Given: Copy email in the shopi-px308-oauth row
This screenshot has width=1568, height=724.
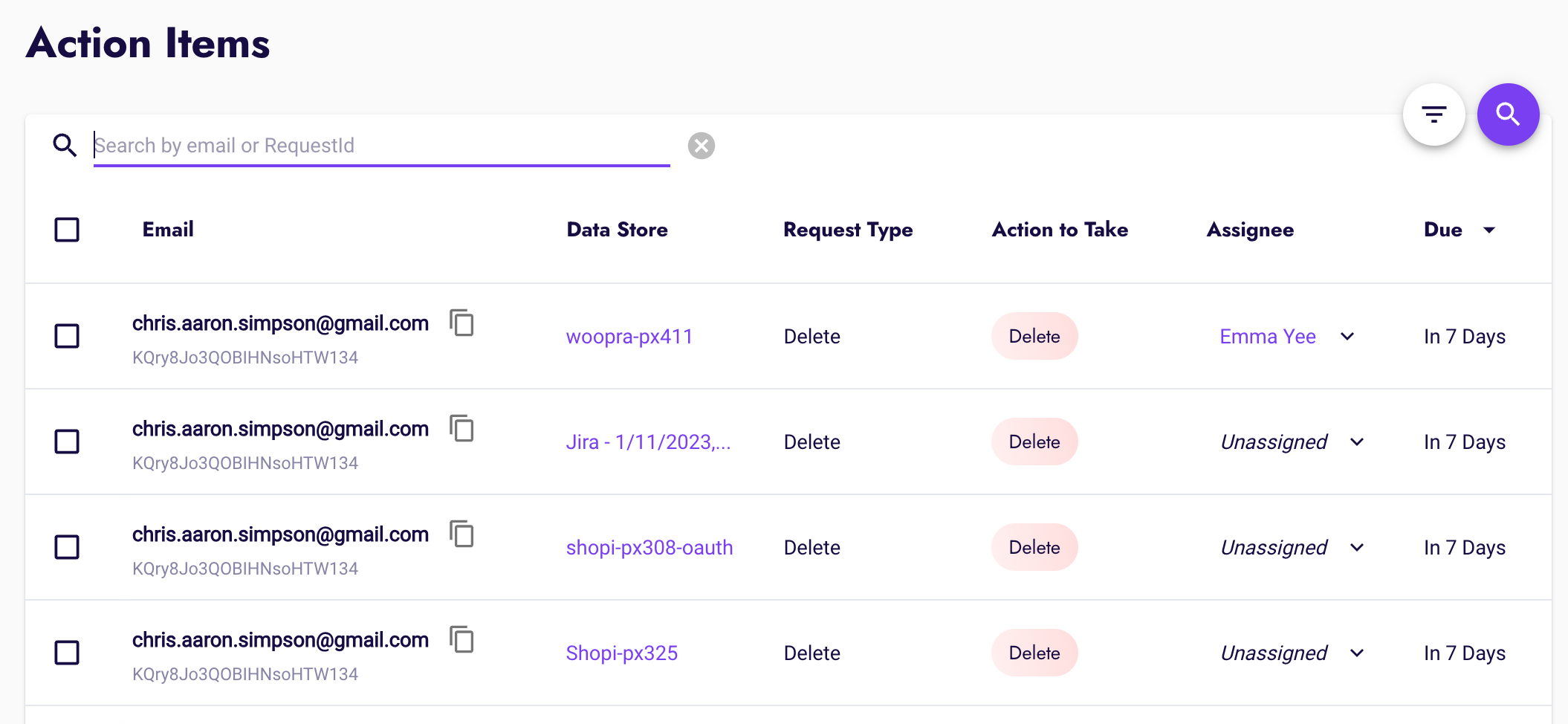Looking at the screenshot, I should pyautogui.click(x=462, y=534).
